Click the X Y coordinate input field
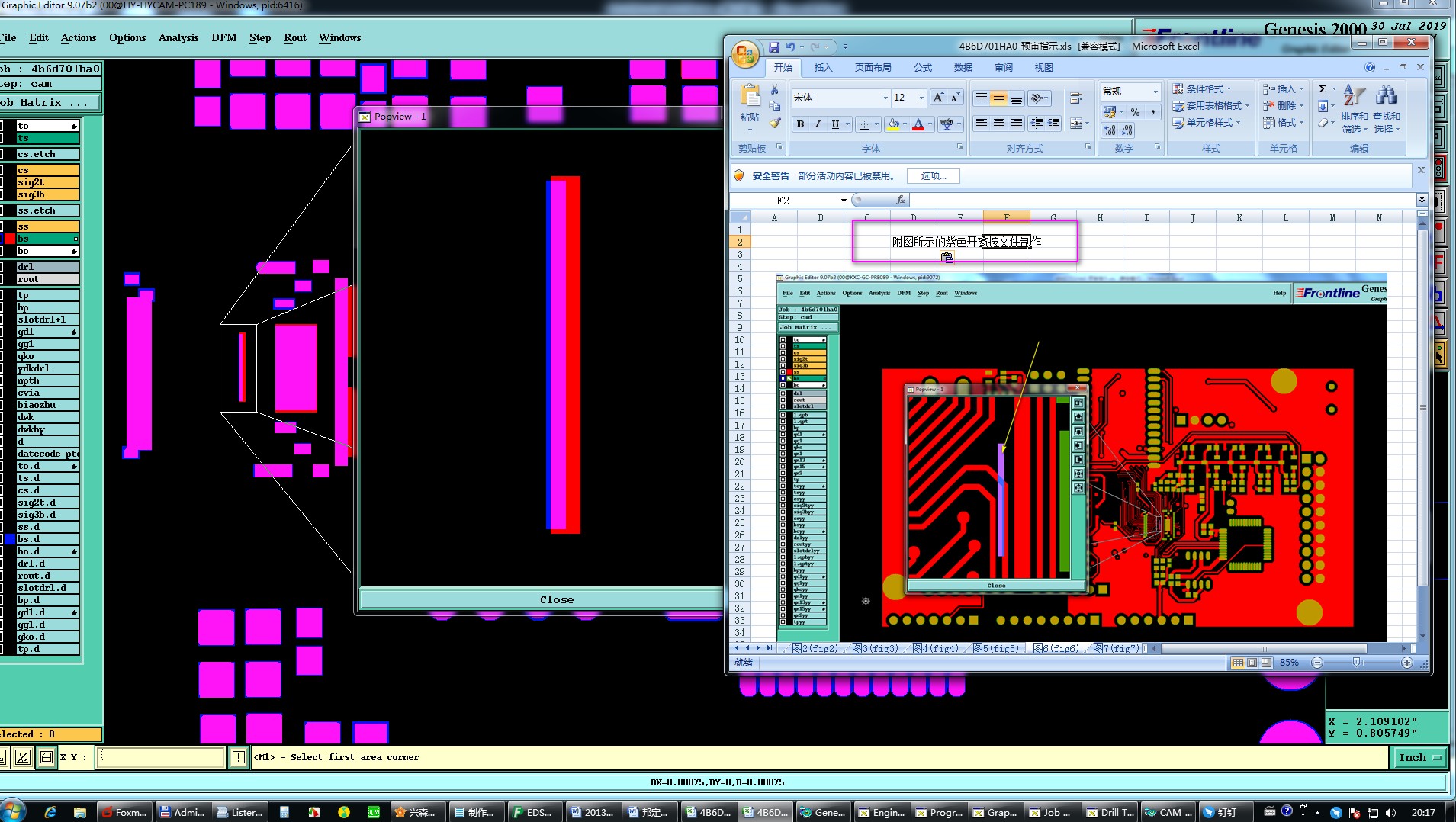Viewport: 1456px width, 822px height. pos(161,757)
